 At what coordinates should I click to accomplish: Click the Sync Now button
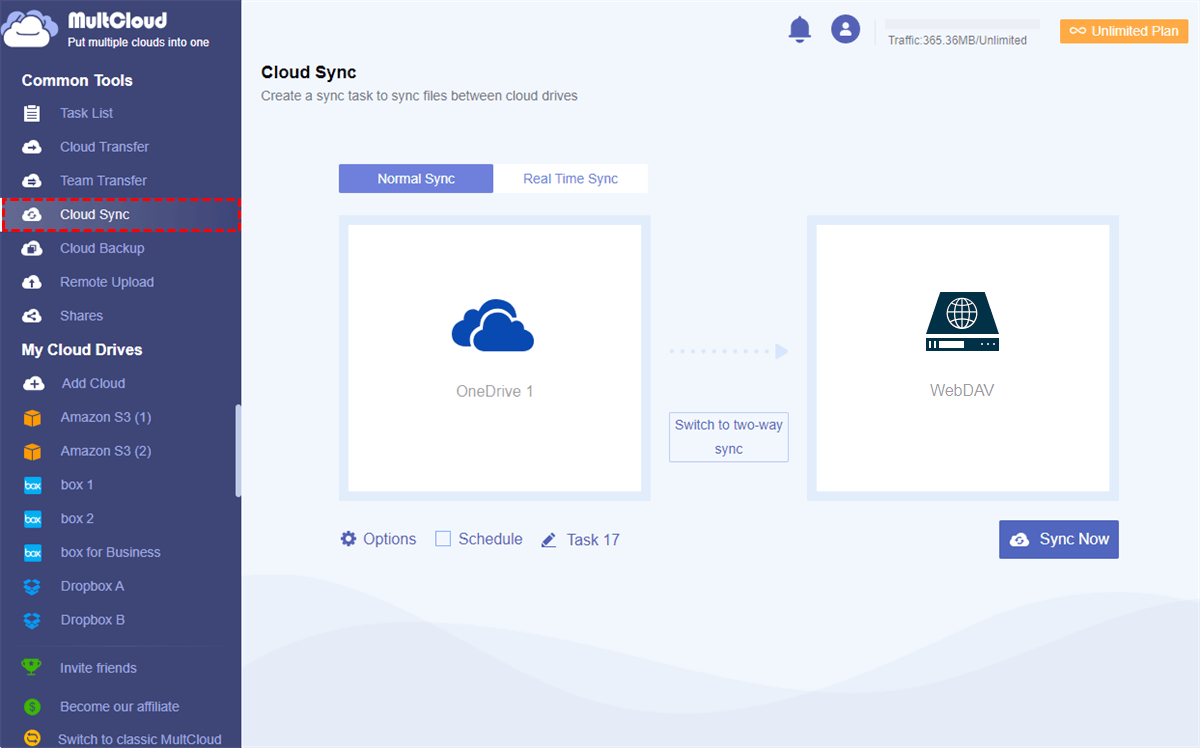pos(1059,539)
